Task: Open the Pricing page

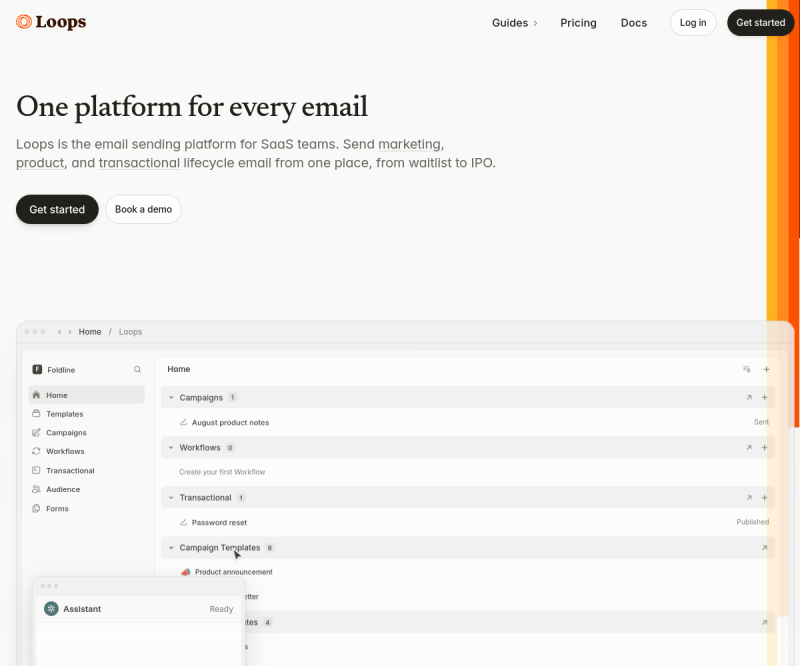Action: [578, 23]
